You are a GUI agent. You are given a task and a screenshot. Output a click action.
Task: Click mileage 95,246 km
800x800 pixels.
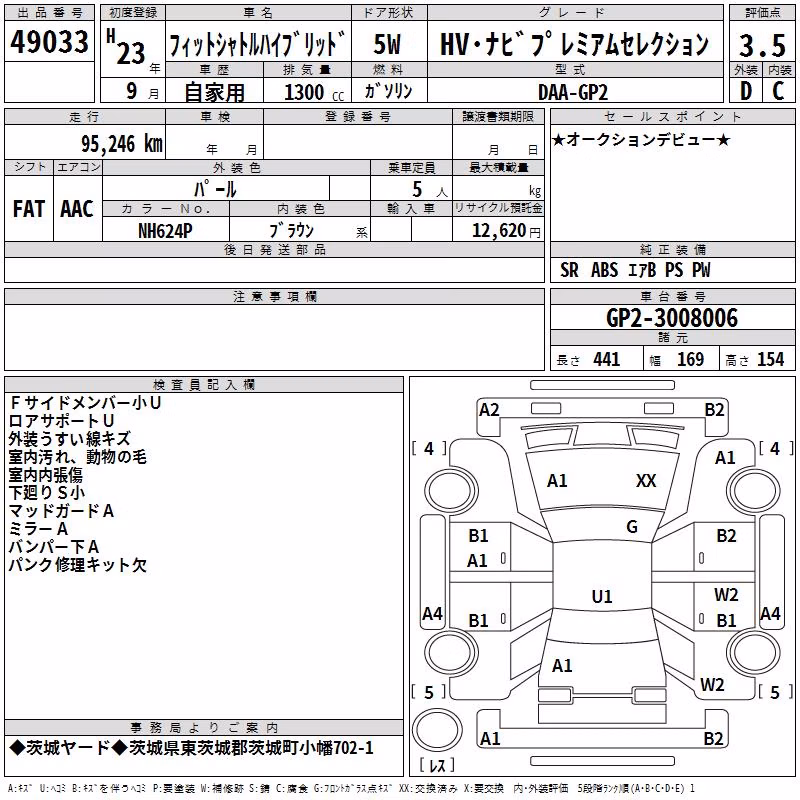tap(121, 144)
